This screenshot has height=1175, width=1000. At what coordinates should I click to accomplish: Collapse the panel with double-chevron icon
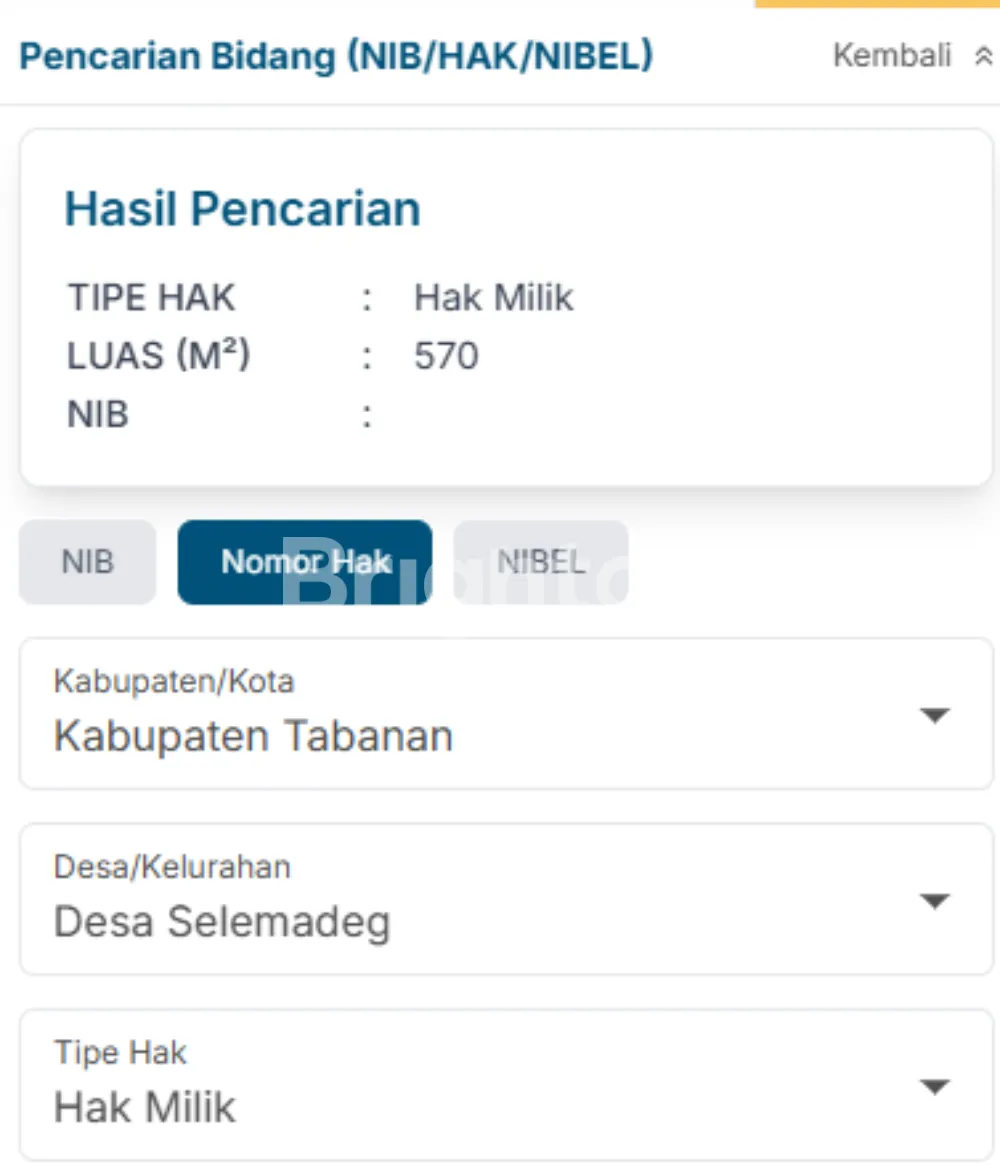point(983,57)
